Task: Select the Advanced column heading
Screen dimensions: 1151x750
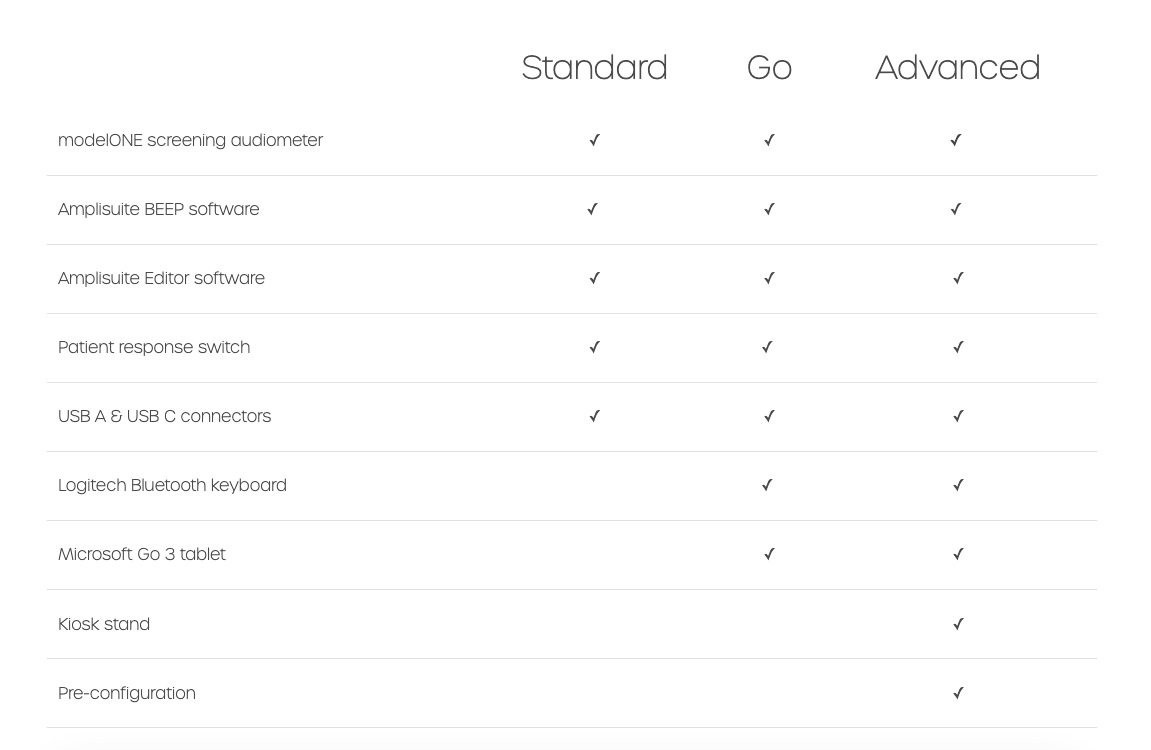Action: (x=957, y=68)
